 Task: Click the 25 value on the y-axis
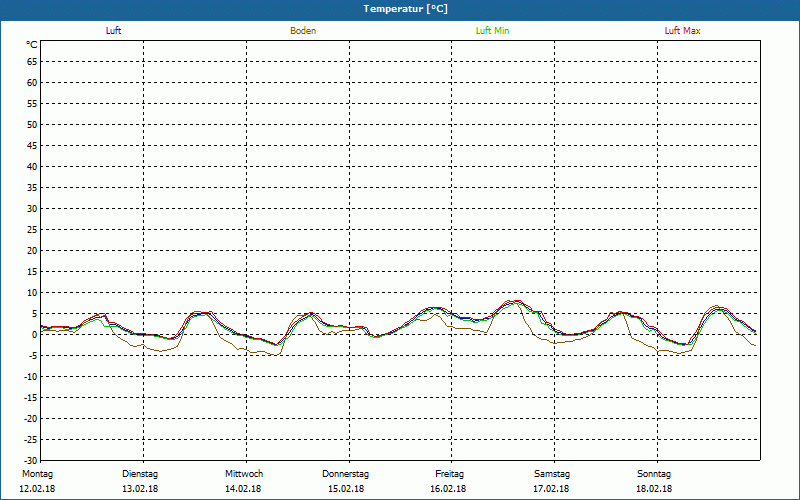[x=32, y=230]
